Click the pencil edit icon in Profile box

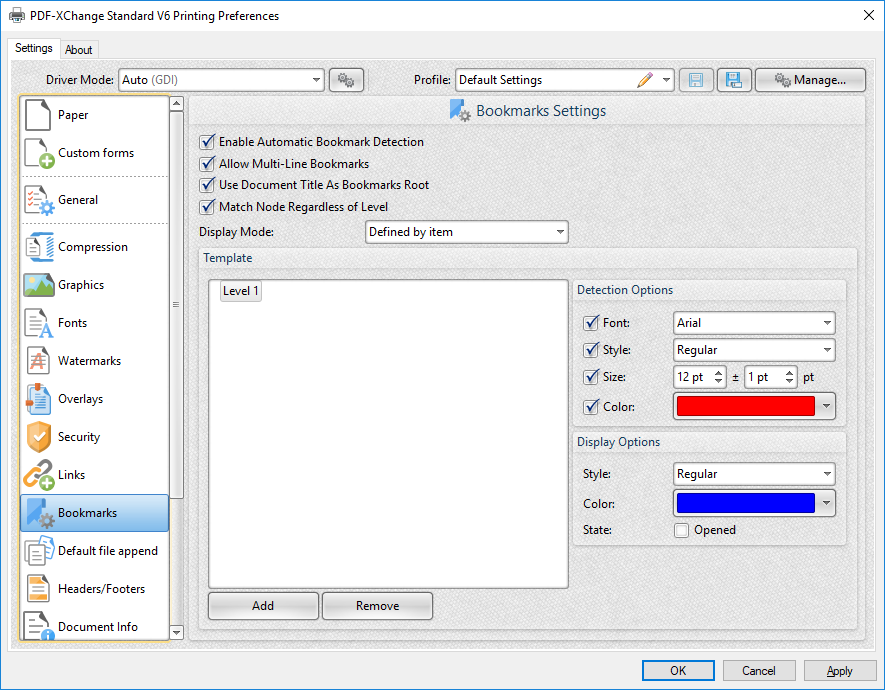[645, 80]
